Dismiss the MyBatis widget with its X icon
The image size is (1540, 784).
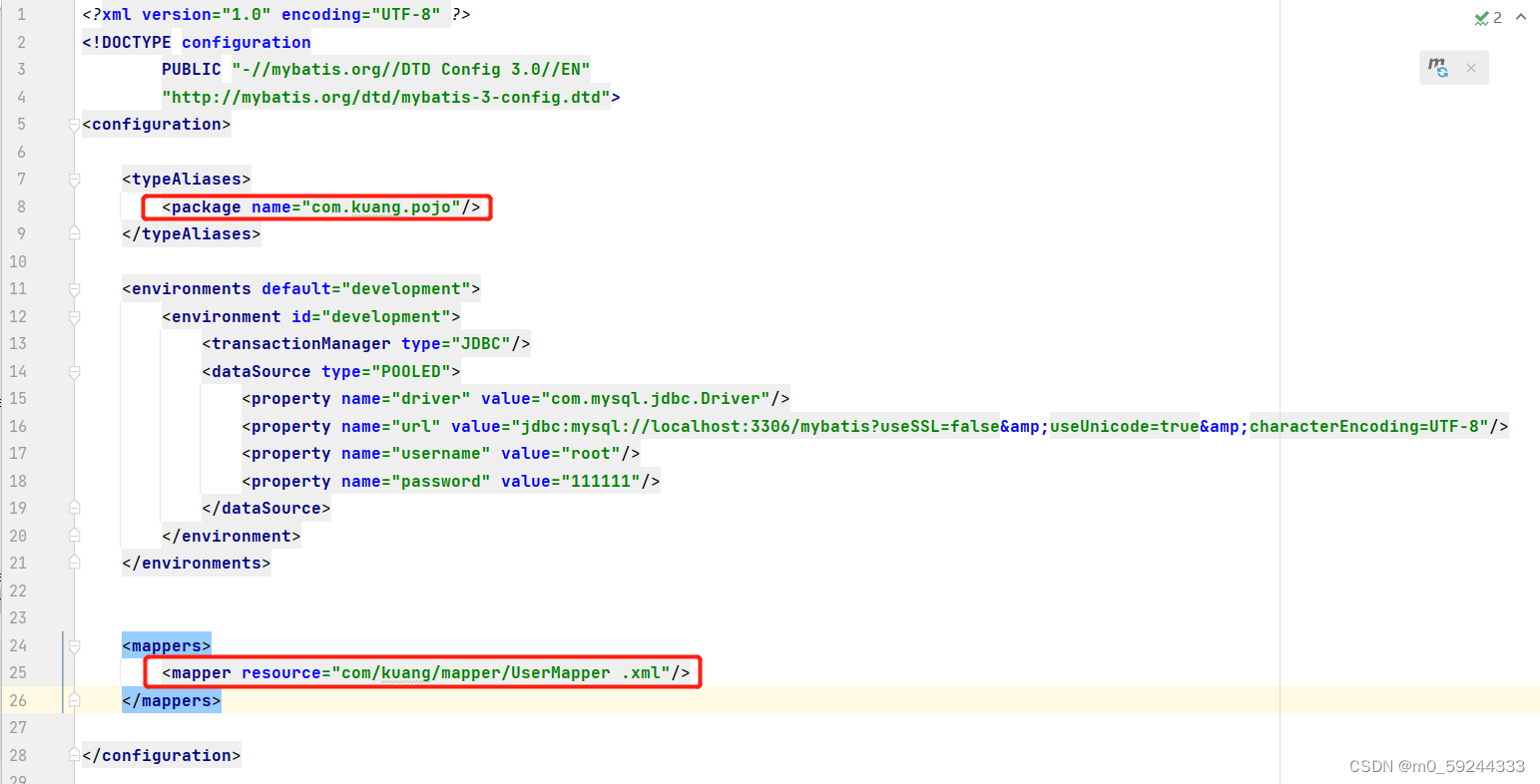(1471, 67)
